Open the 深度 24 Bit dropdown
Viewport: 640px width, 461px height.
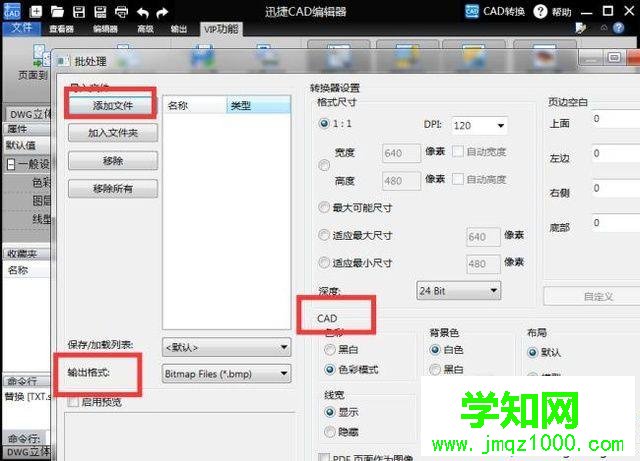click(x=459, y=291)
